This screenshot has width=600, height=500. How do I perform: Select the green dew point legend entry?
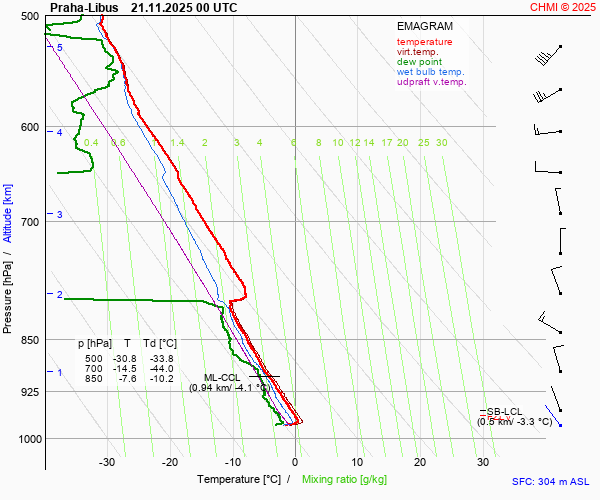coord(419,62)
